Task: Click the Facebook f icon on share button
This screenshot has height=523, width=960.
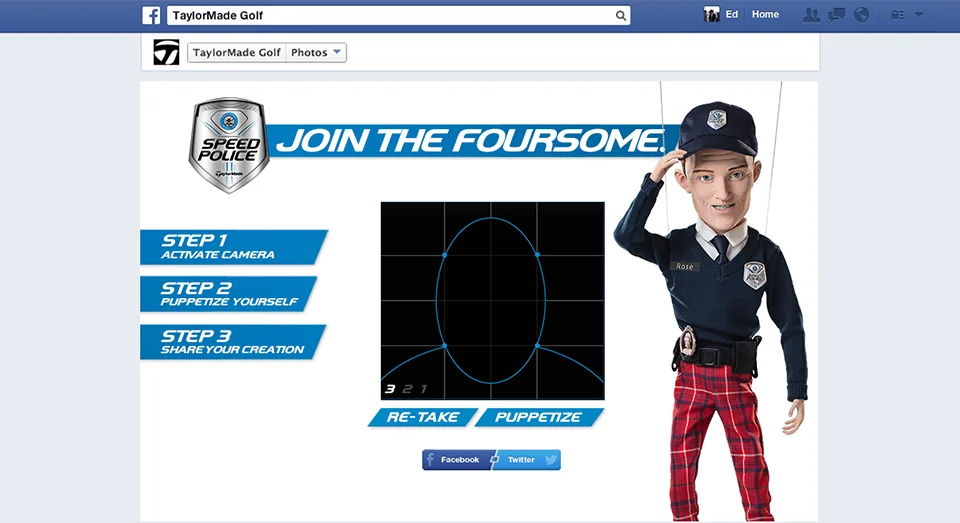Action: [x=430, y=459]
